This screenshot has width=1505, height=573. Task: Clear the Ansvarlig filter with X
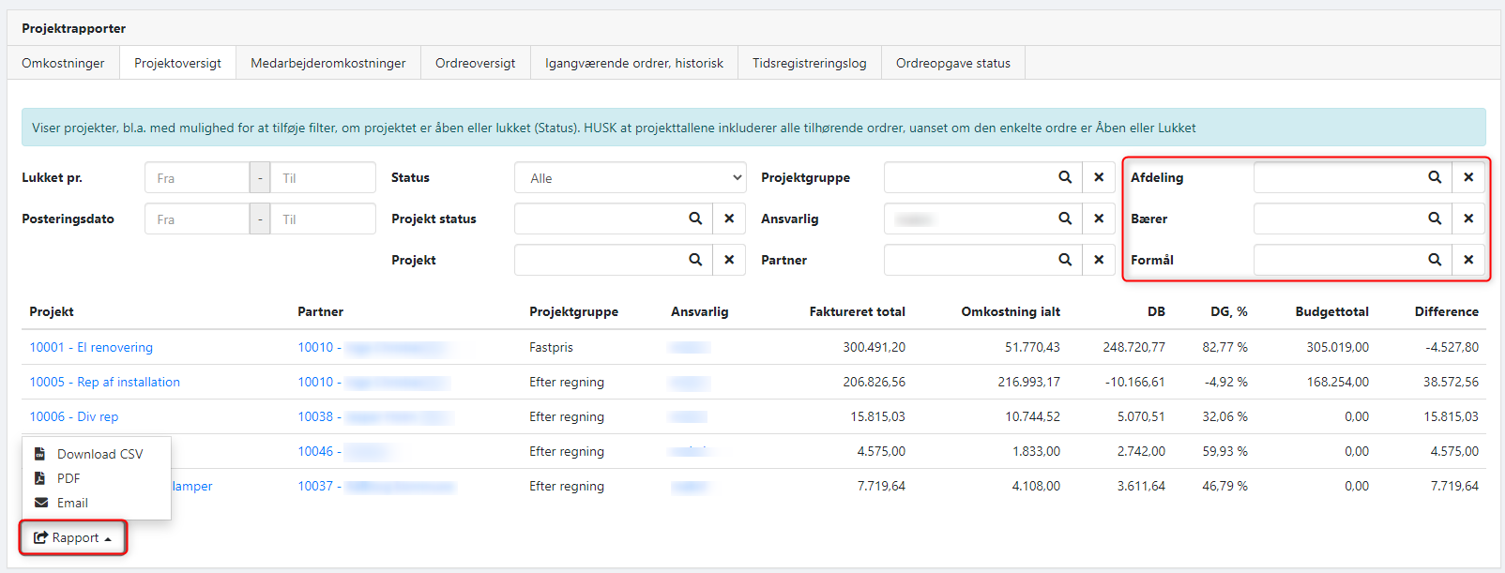pos(1098,219)
